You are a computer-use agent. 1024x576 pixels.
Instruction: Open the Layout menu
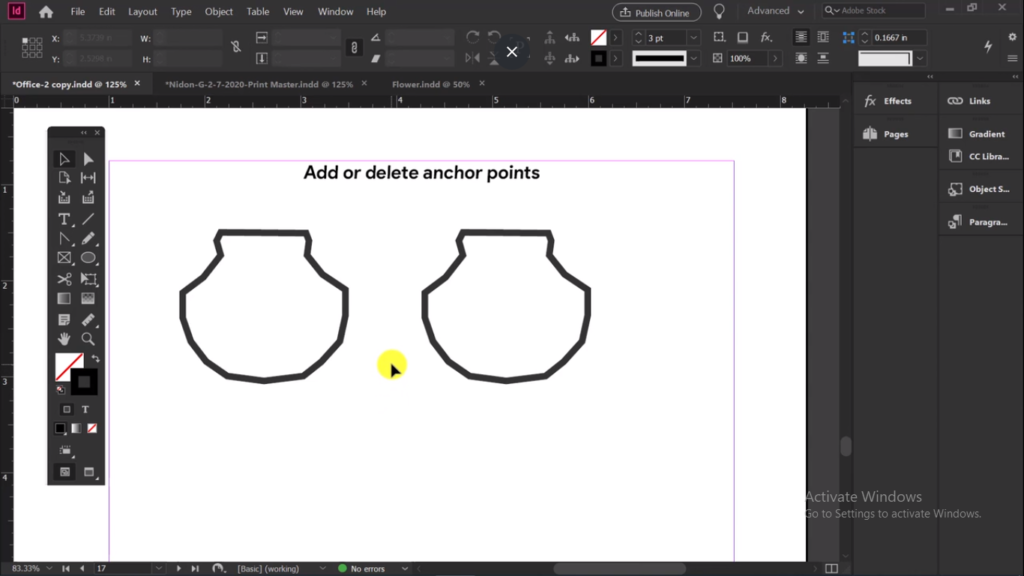coord(142,12)
